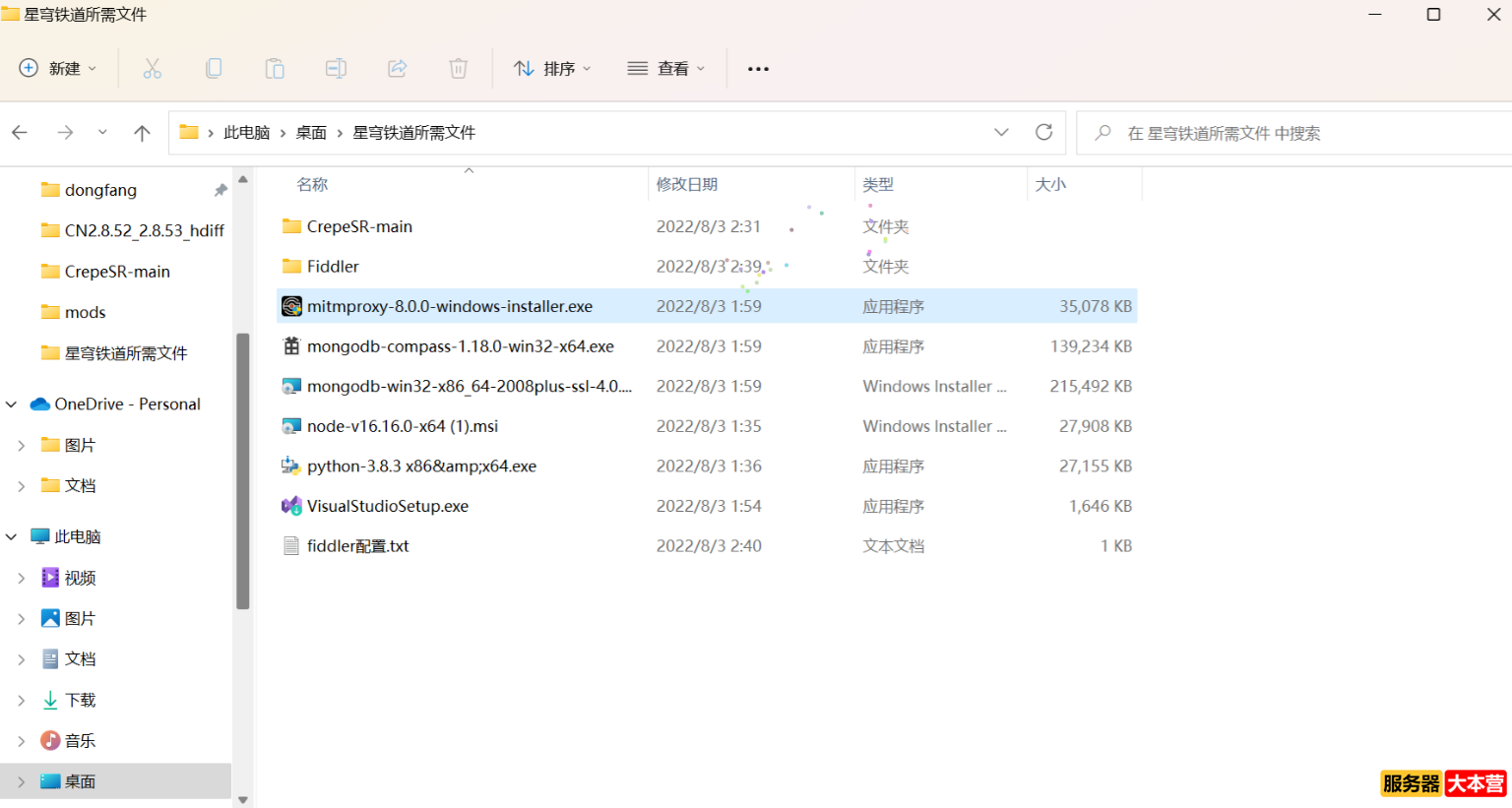Image resolution: width=1512 pixels, height=808 pixels.
Task: Click 此电脑 in the address breadcrumb
Action: [246, 132]
